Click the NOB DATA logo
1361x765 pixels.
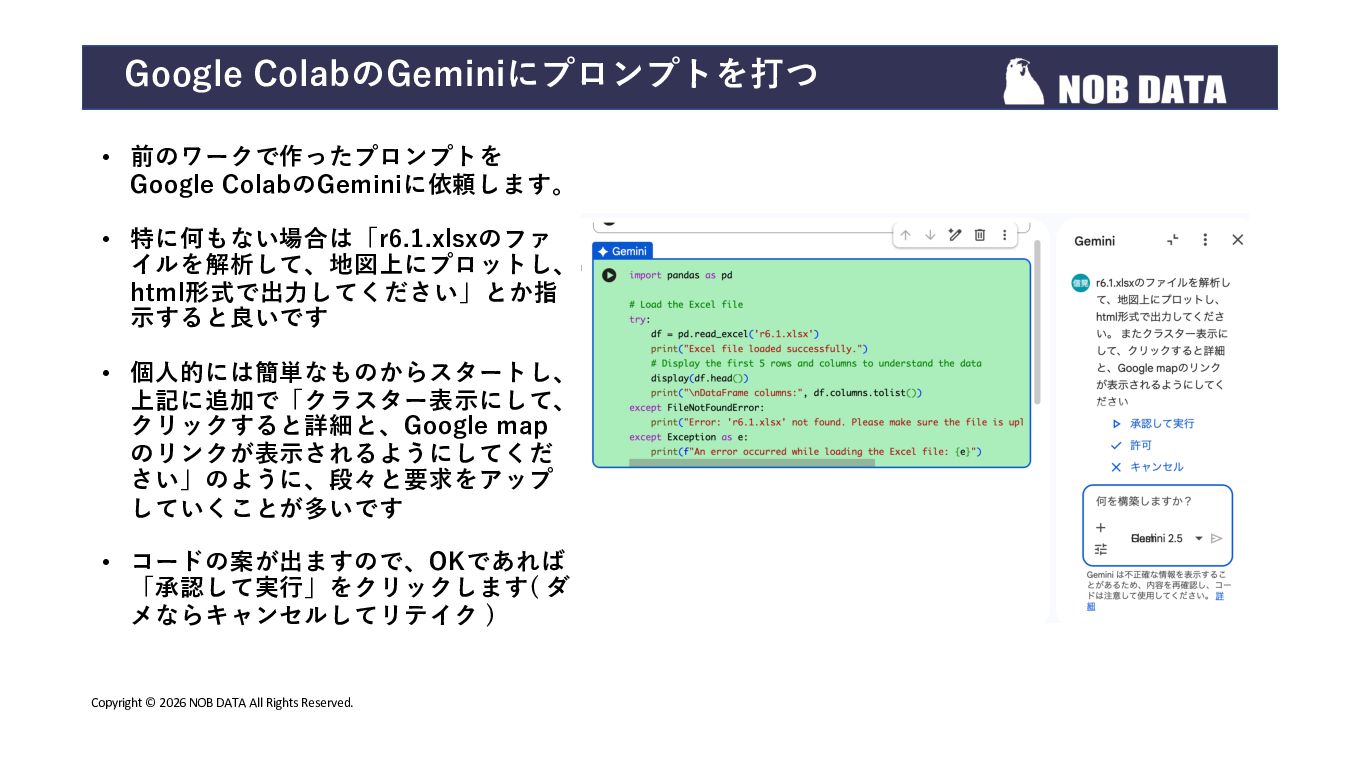(x=1115, y=82)
